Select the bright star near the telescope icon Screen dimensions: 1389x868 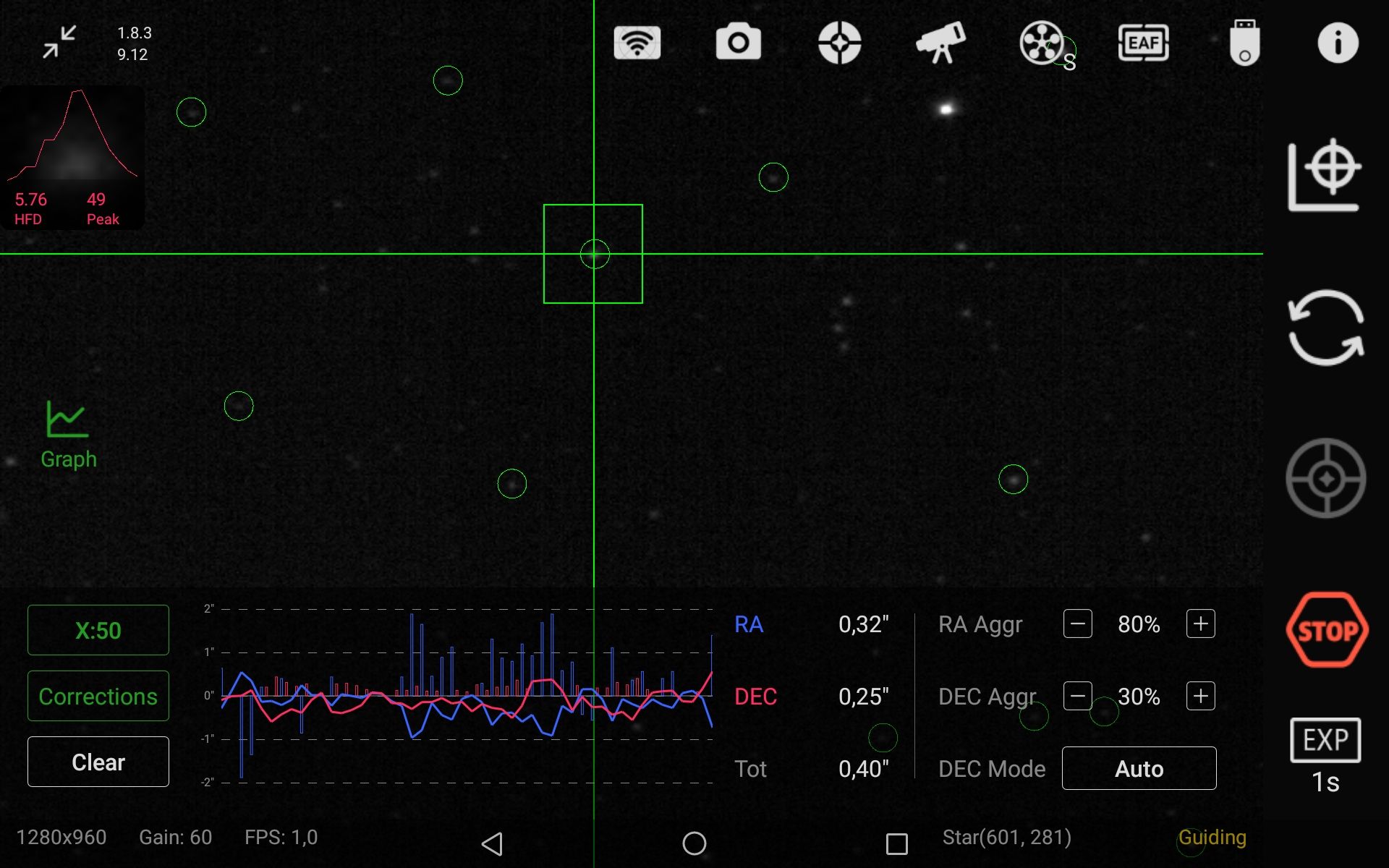click(x=946, y=109)
